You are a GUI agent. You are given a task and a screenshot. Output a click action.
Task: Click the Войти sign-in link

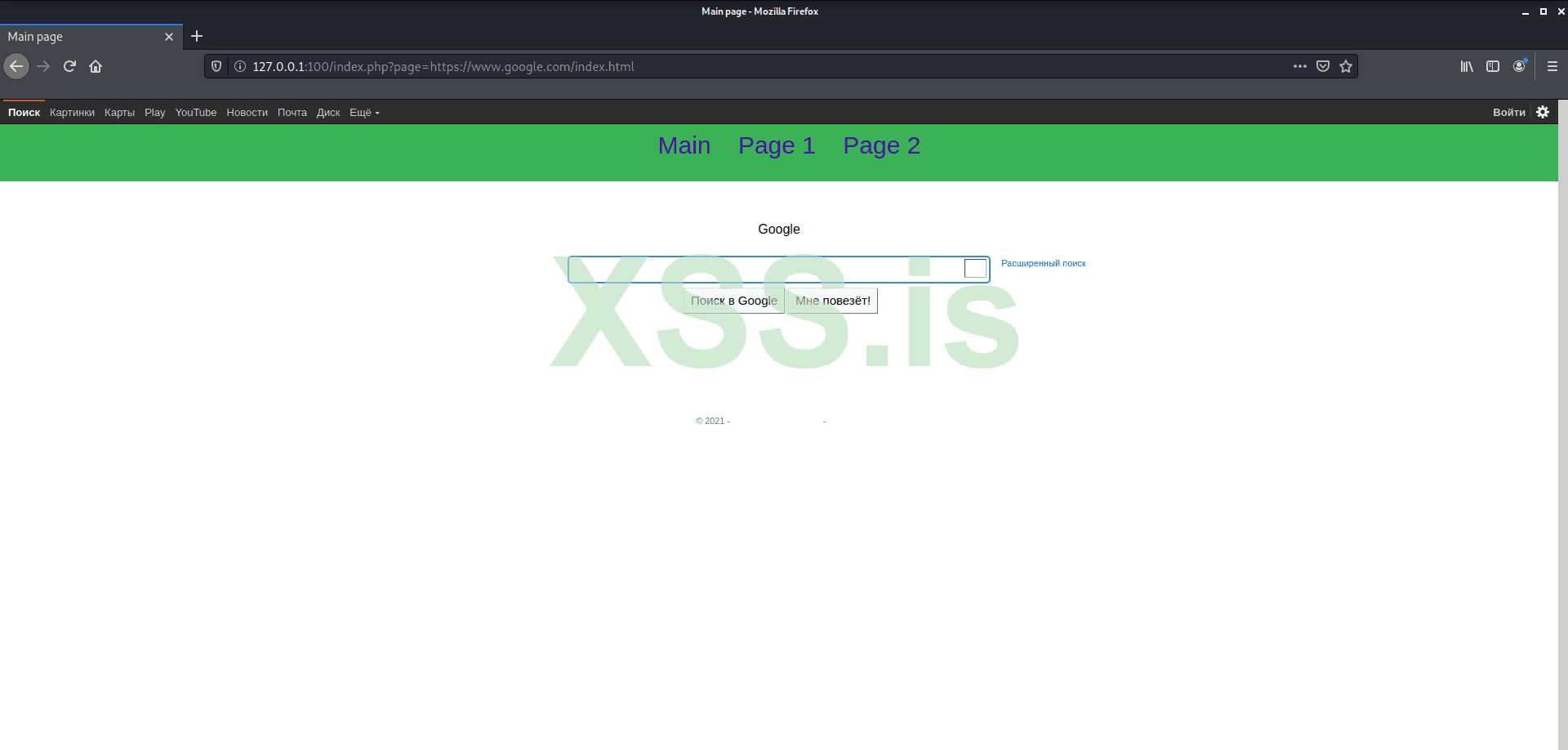[x=1509, y=113]
